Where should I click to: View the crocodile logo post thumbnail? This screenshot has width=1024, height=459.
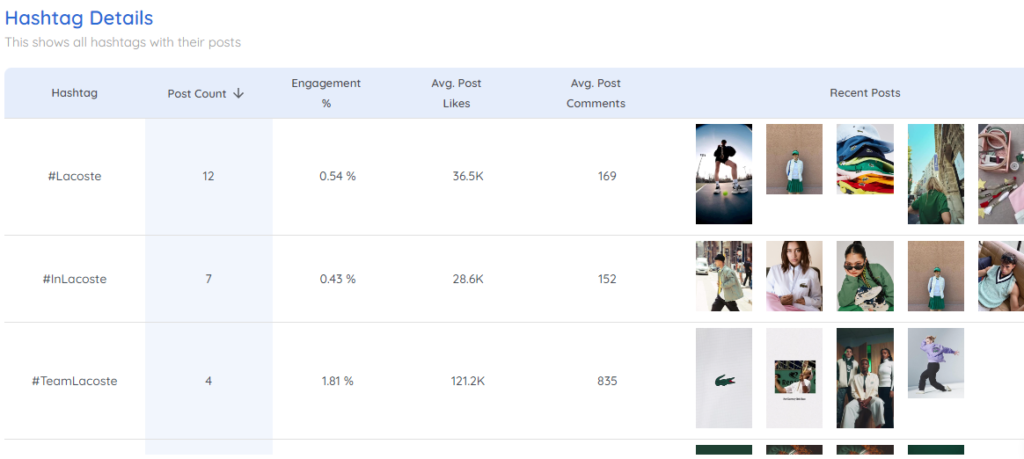[724, 378]
